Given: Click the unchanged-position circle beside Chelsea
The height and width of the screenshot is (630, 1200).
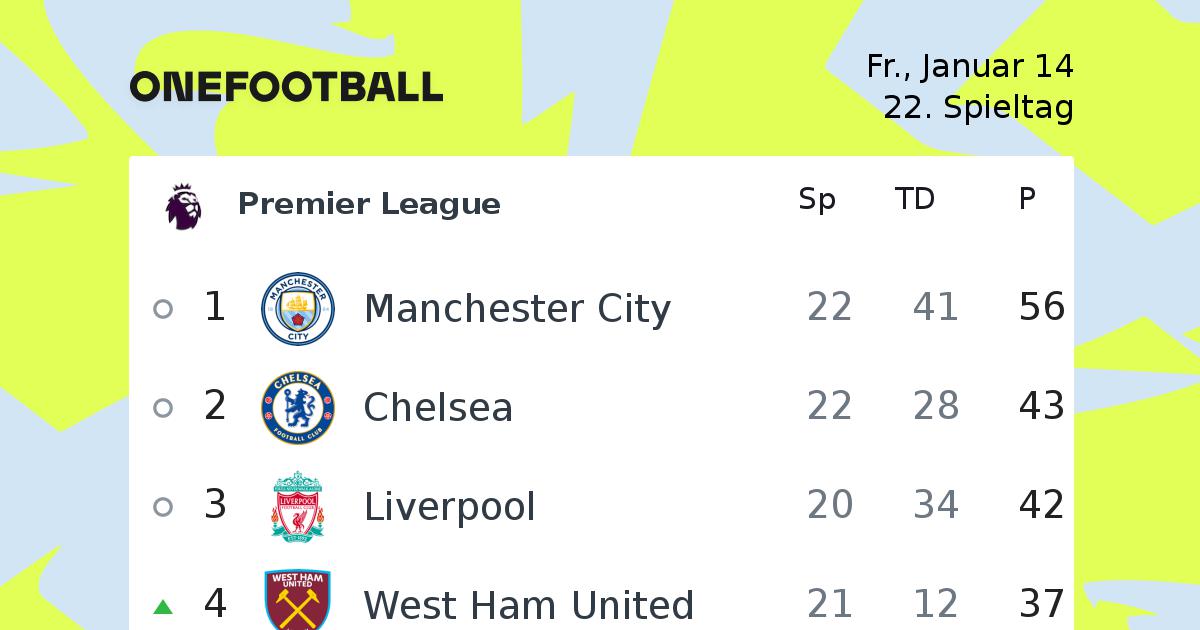Looking at the screenshot, I should [x=163, y=408].
